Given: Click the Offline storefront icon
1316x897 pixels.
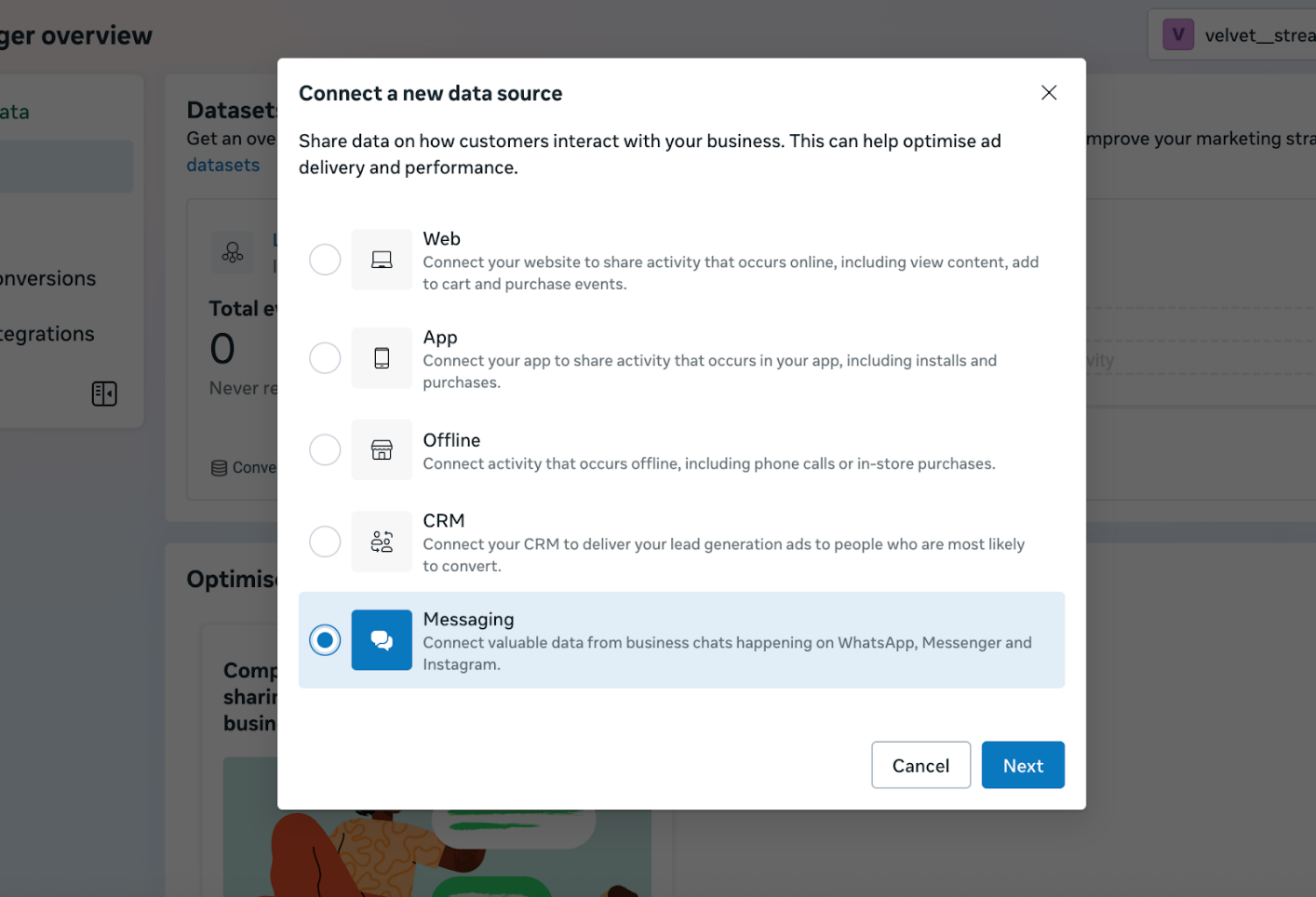Looking at the screenshot, I should (x=382, y=449).
